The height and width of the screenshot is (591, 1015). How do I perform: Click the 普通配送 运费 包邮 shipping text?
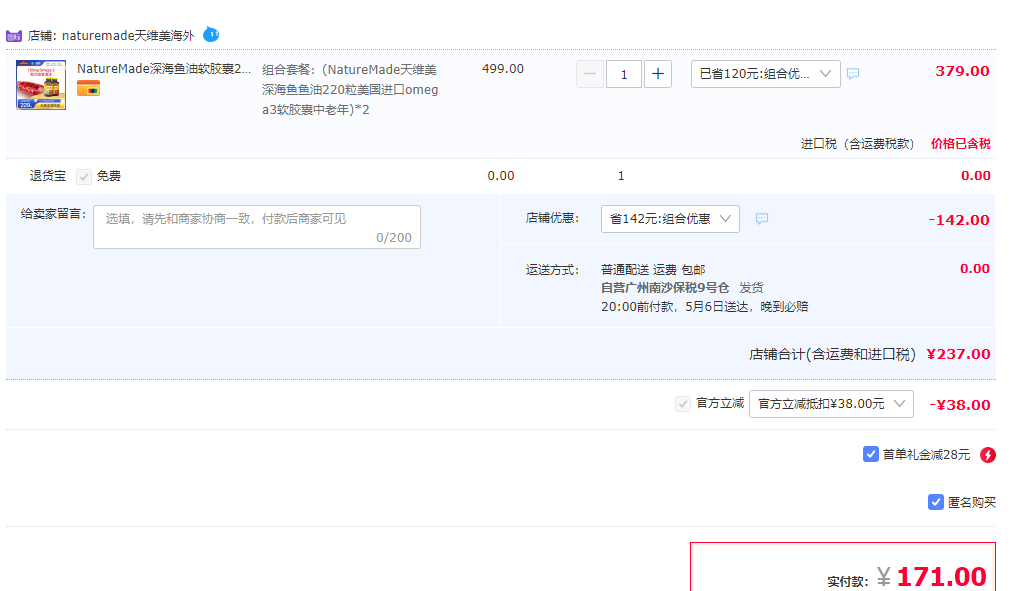653,269
